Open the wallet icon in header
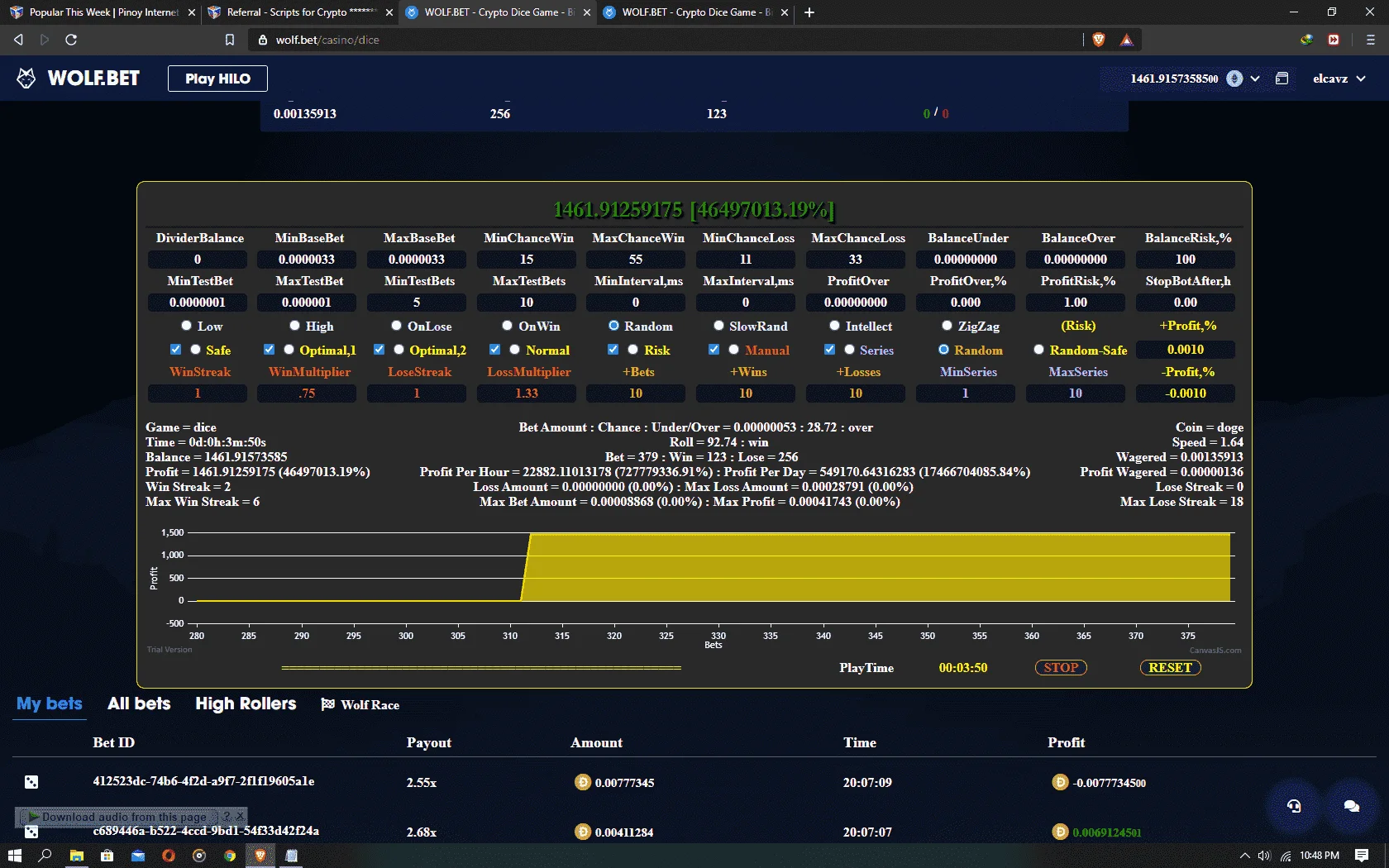 pos(1282,79)
